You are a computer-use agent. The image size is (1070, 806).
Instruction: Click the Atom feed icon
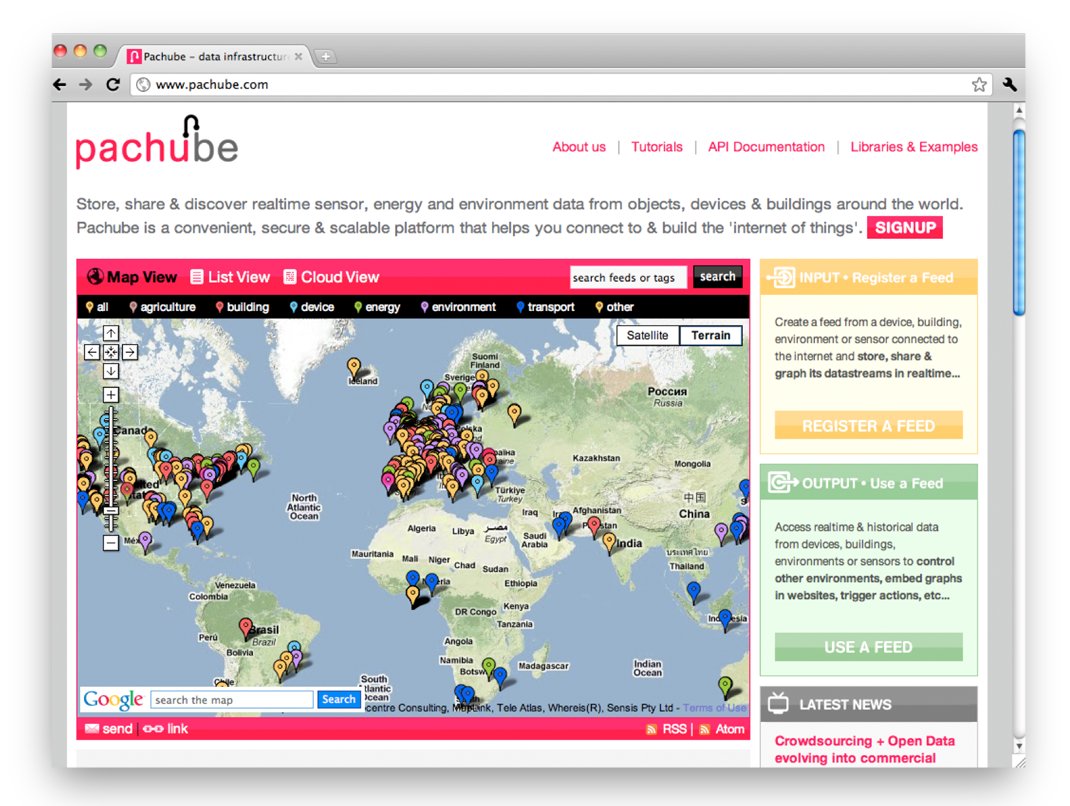coord(704,730)
